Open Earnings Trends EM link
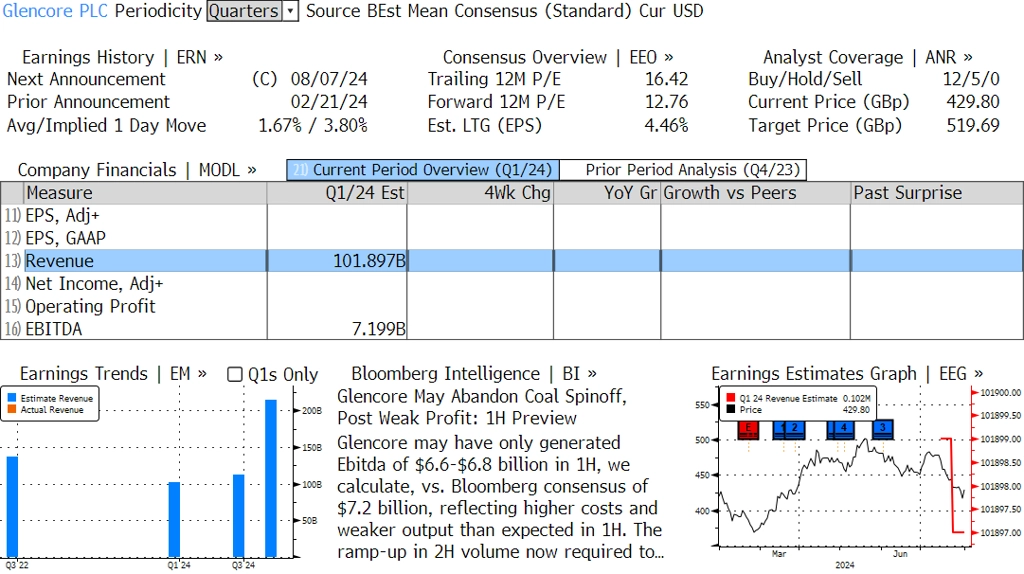This screenshot has height=574, width=1024. click(x=113, y=374)
